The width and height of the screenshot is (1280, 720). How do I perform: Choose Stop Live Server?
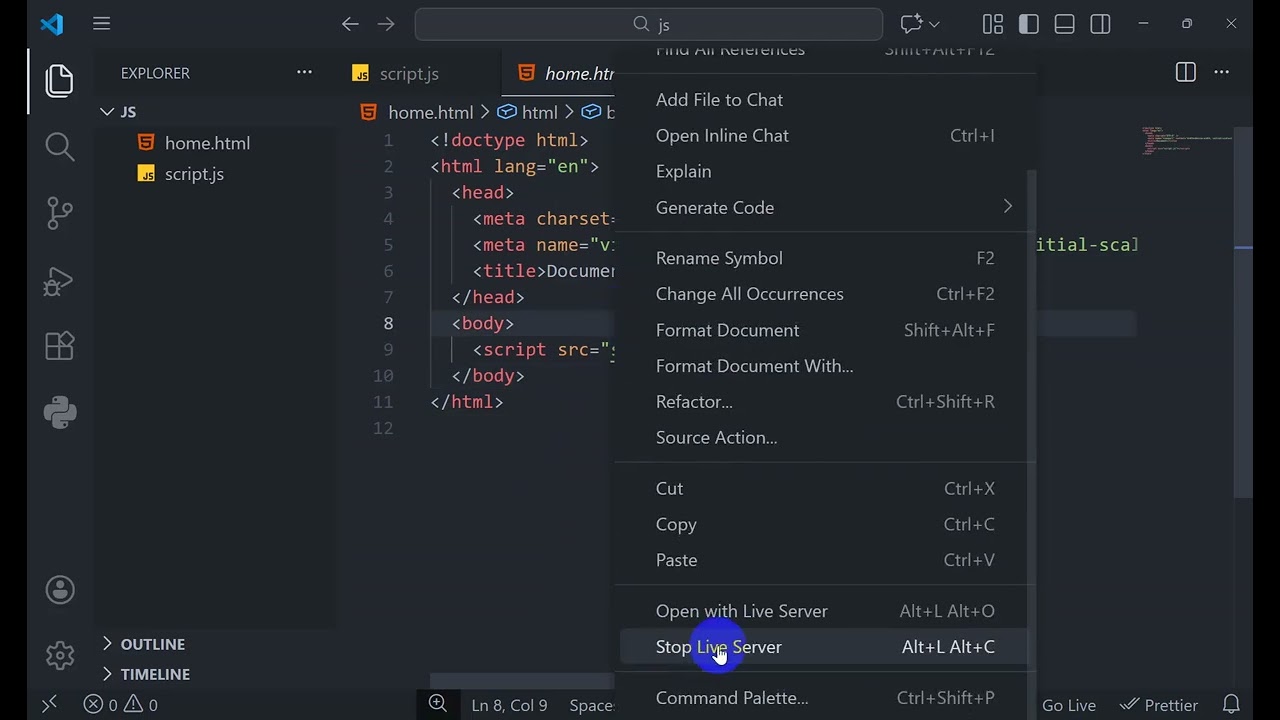[825, 647]
